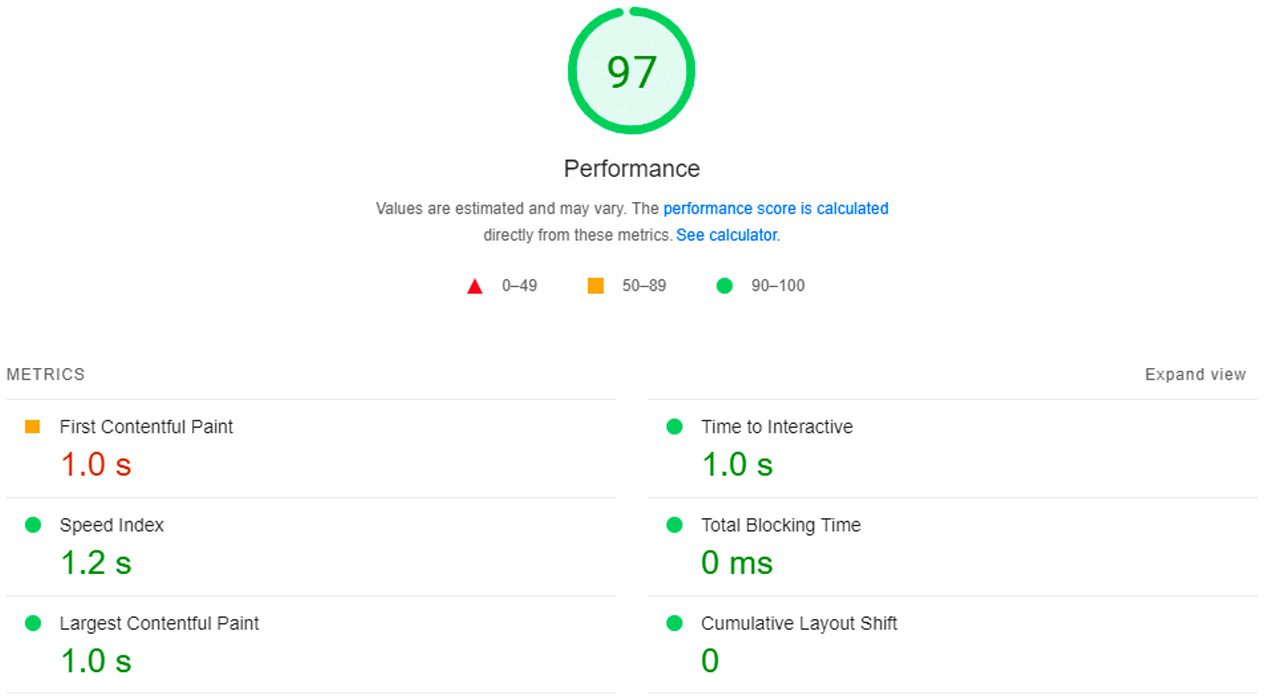Select the Performance heading label
Screen dimensions: 1267x699
[x=632, y=169]
